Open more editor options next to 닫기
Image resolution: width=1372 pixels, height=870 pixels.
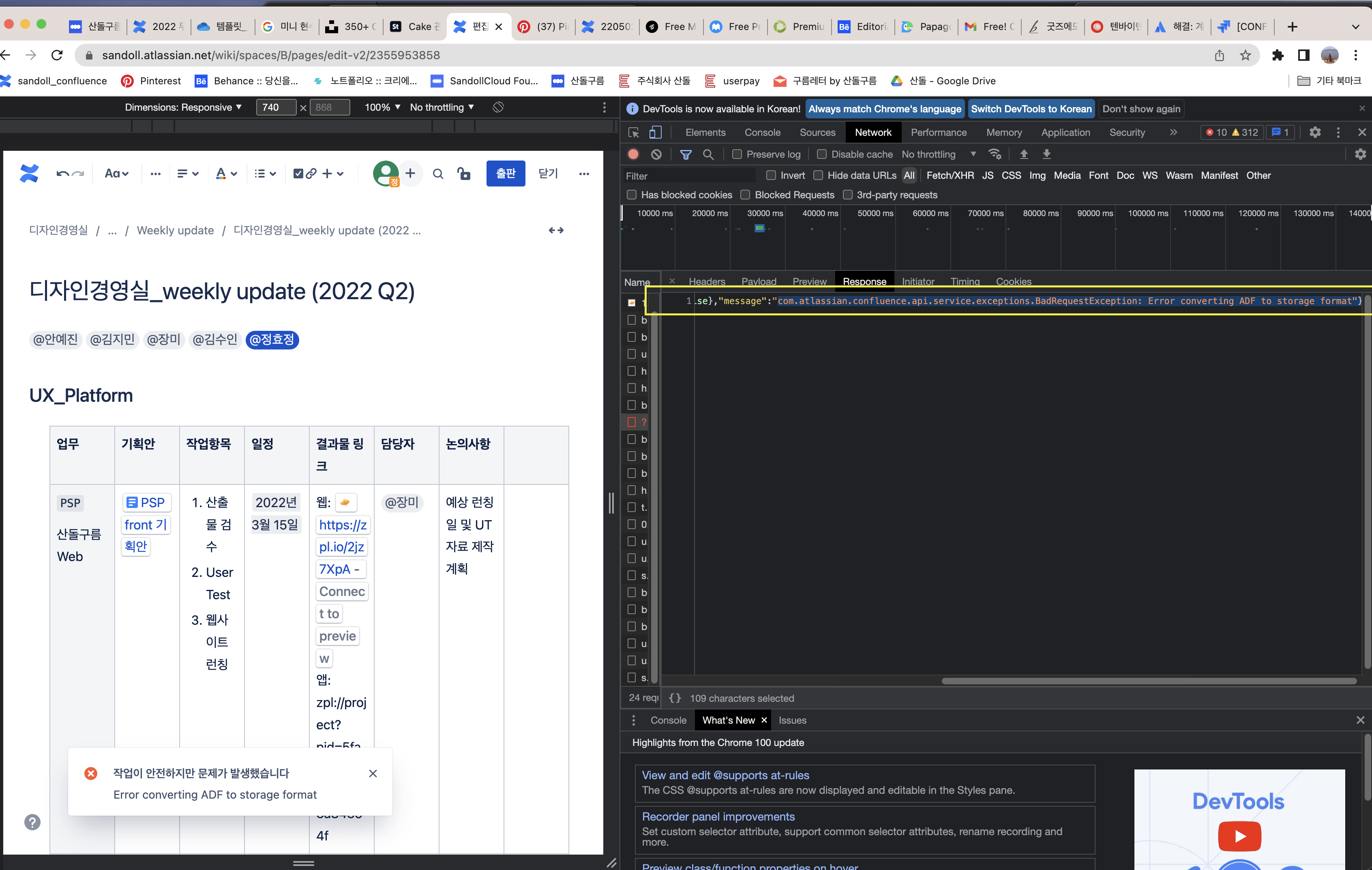[584, 174]
